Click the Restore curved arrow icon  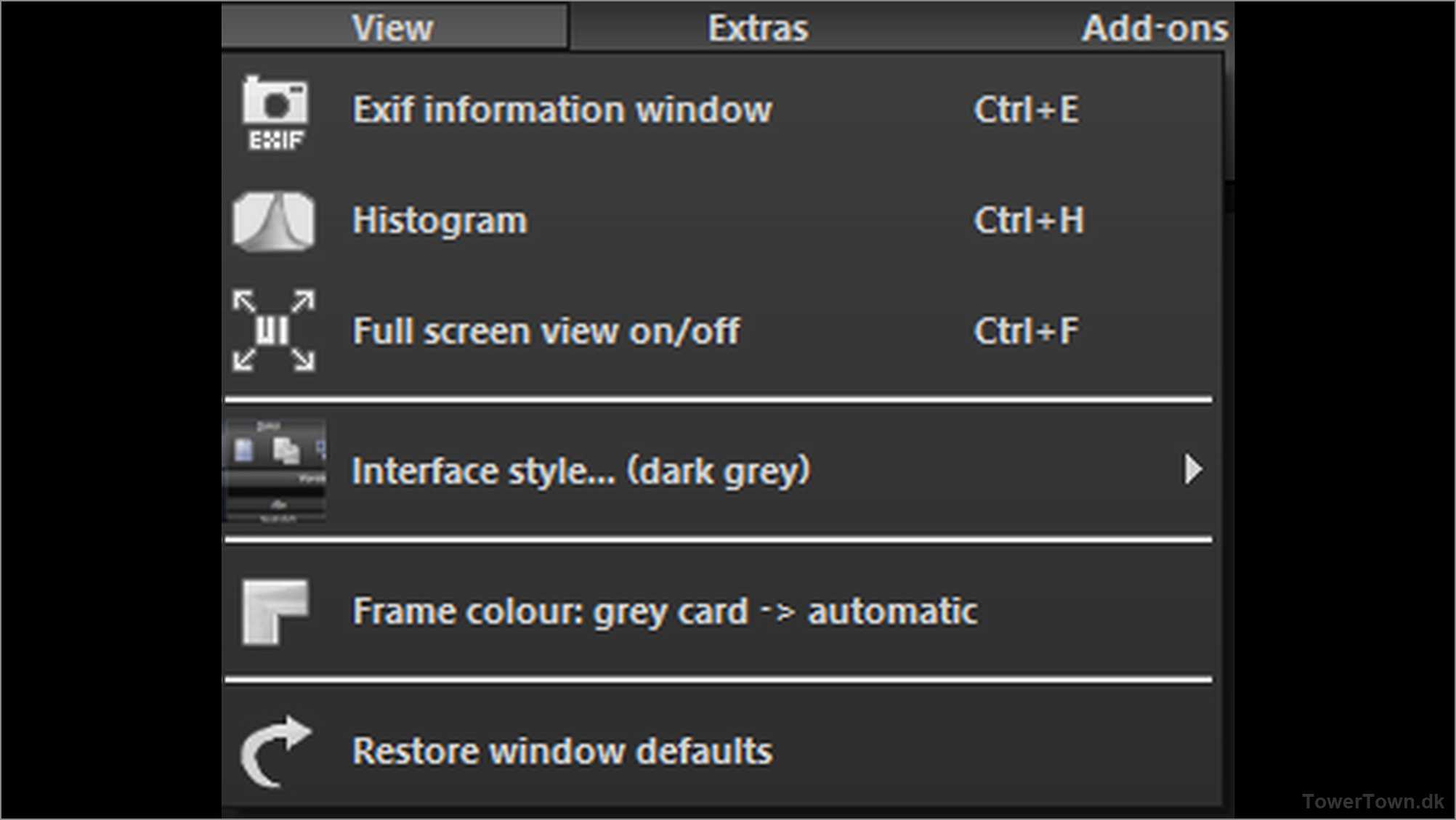point(275,751)
